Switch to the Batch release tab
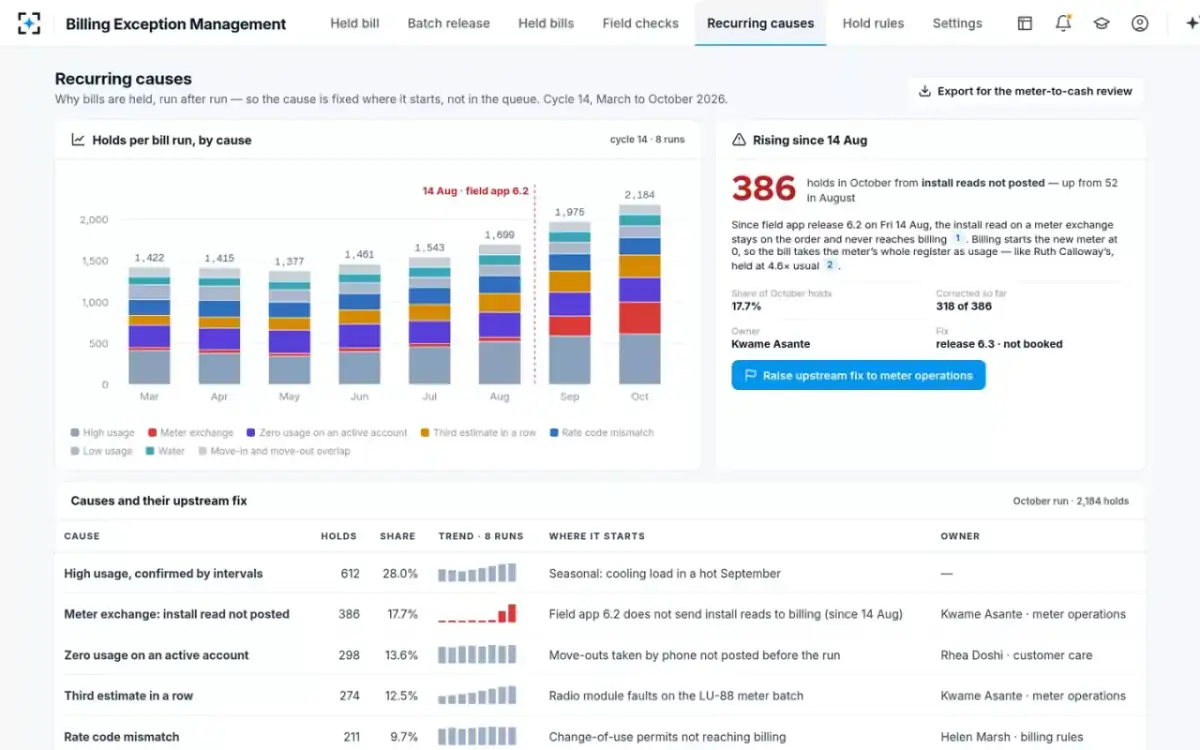 click(449, 23)
